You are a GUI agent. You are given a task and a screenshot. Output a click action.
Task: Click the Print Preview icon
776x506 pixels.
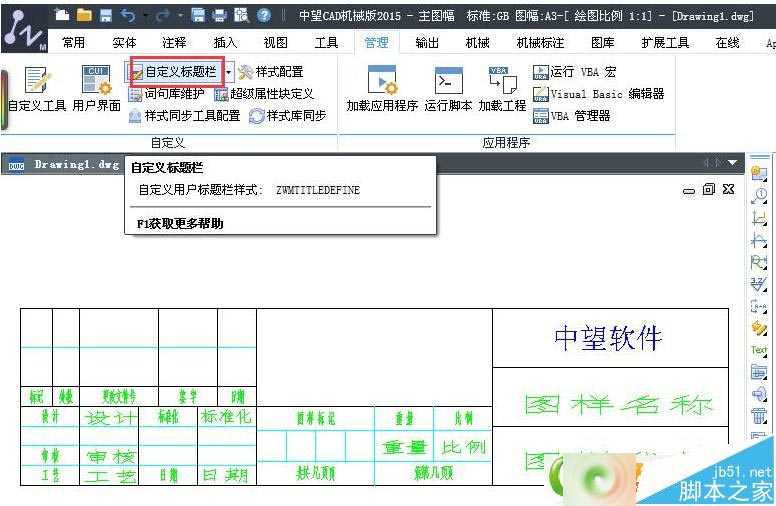click(241, 15)
